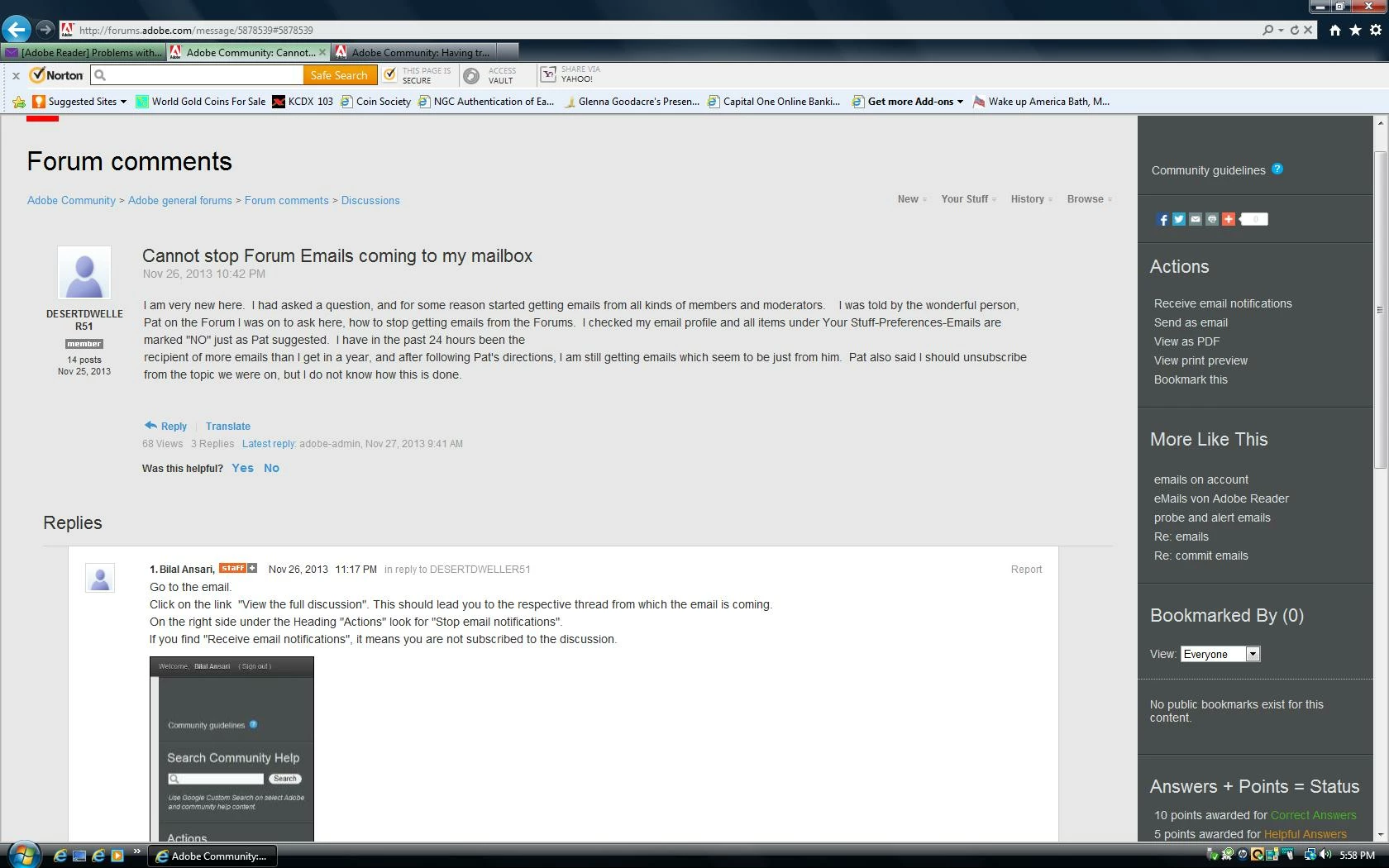This screenshot has height=868, width=1389.
Task: Expand the New dropdown menu
Action: [912, 199]
